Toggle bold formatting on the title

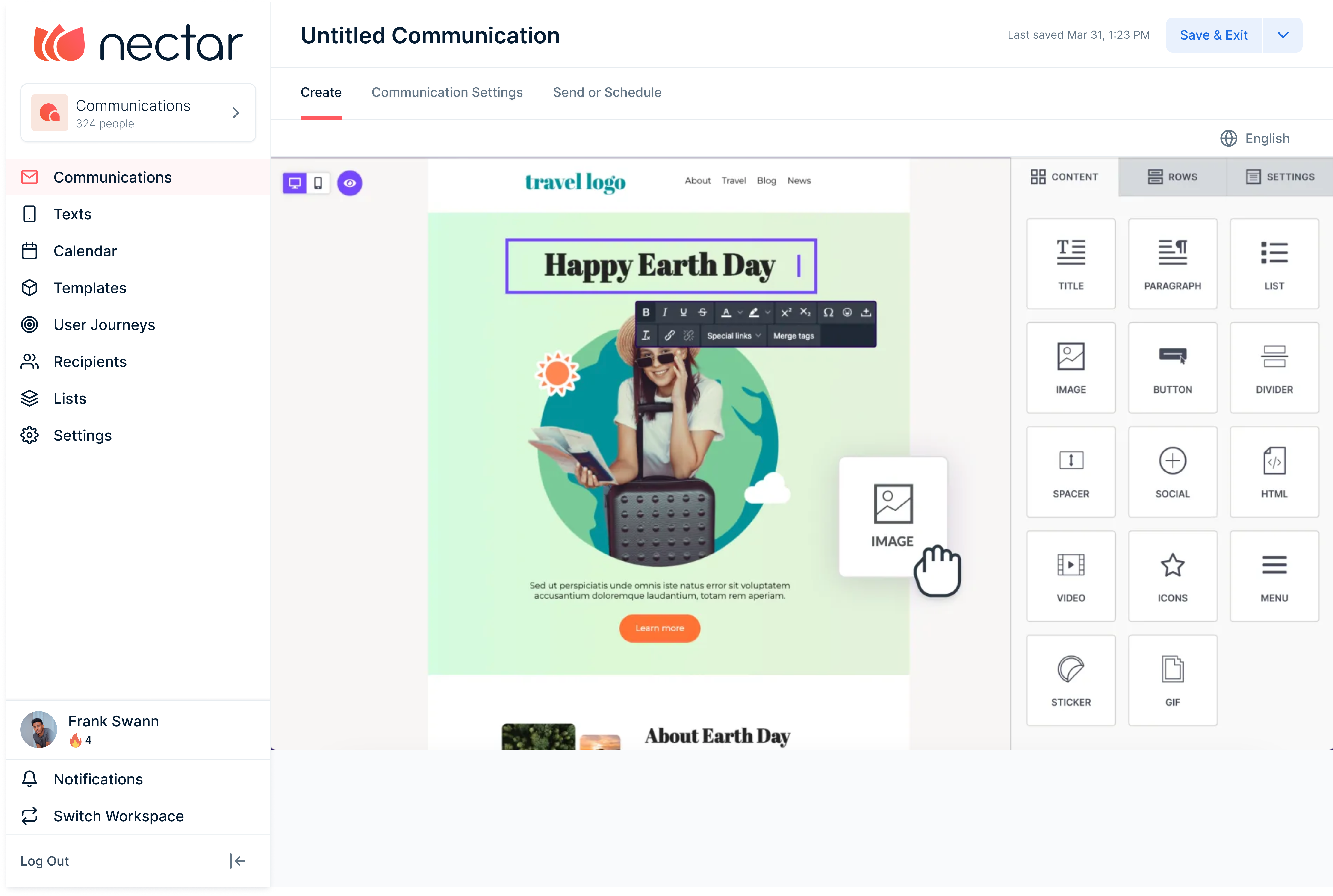point(646,312)
